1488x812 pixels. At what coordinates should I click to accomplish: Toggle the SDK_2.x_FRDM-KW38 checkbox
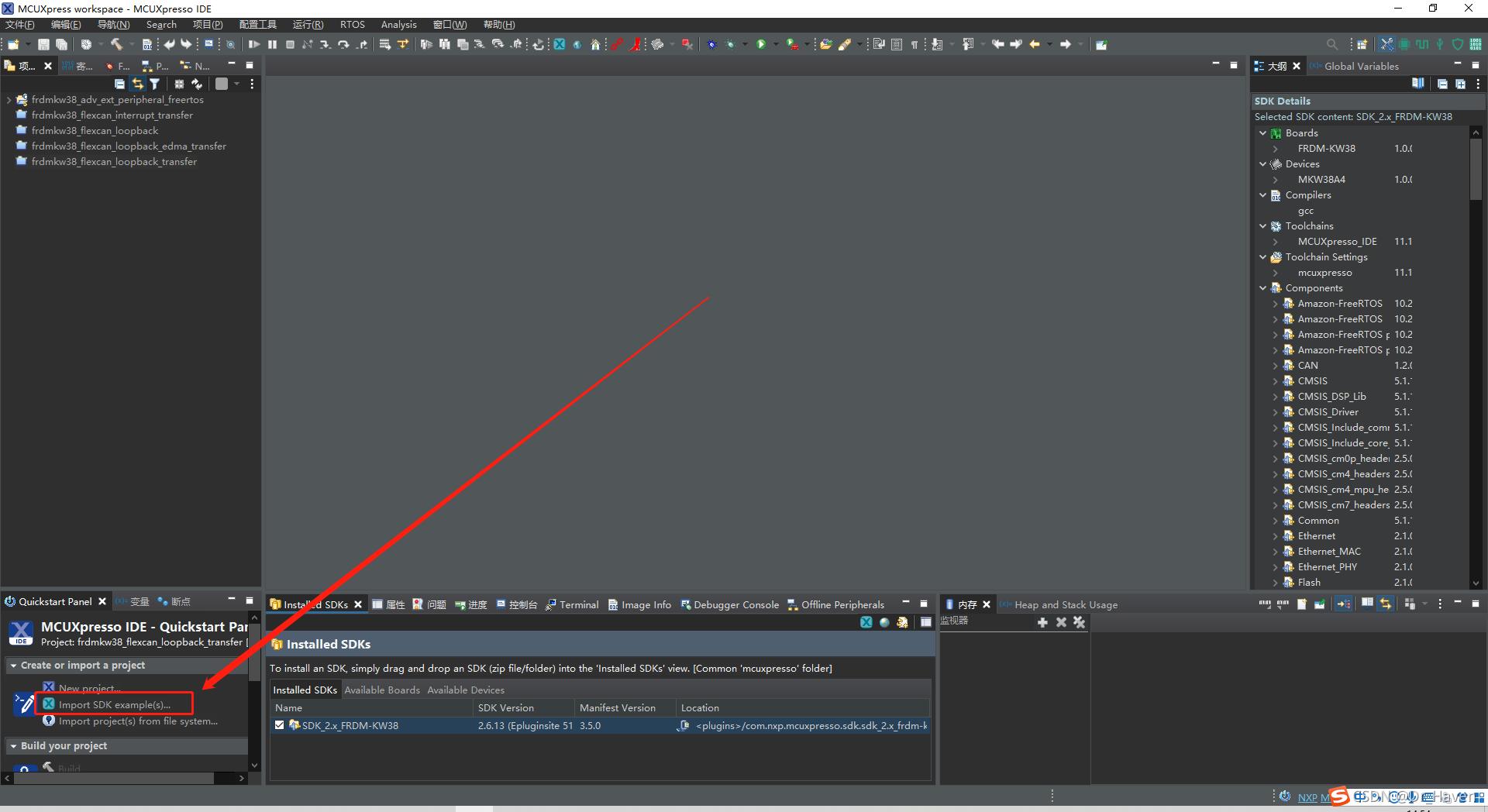point(279,725)
